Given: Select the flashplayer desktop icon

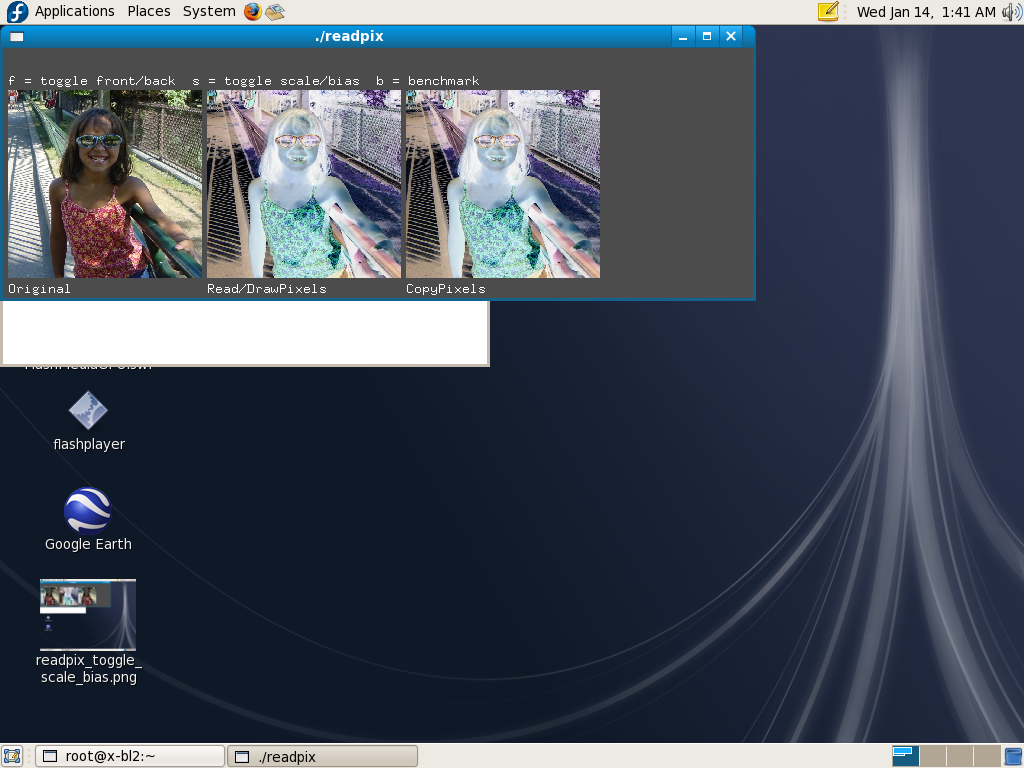Looking at the screenshot, I should (87, 411).
